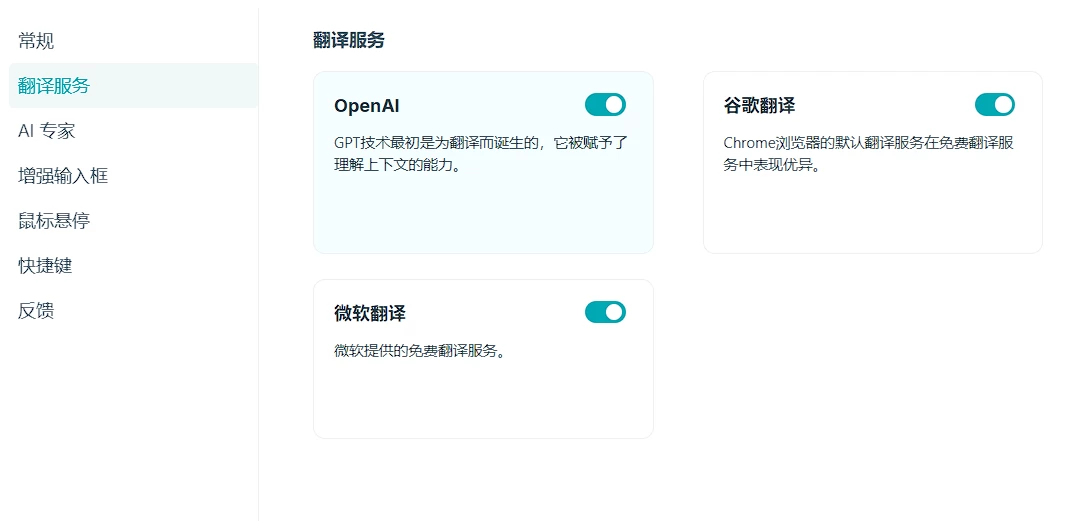Image resolution: width=1086 pixels, height=521 pixels.
Task: Click the 微软翻译 card title
Action: [370, 313]
